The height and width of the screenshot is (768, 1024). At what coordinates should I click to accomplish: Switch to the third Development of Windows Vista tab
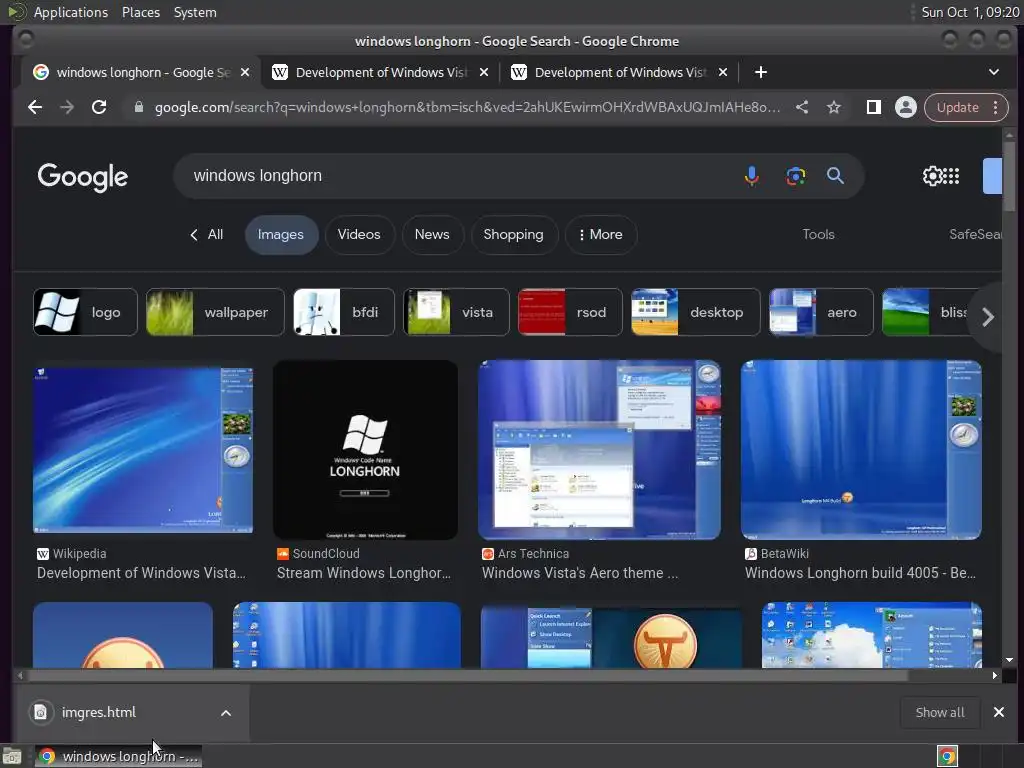[620, 72]
